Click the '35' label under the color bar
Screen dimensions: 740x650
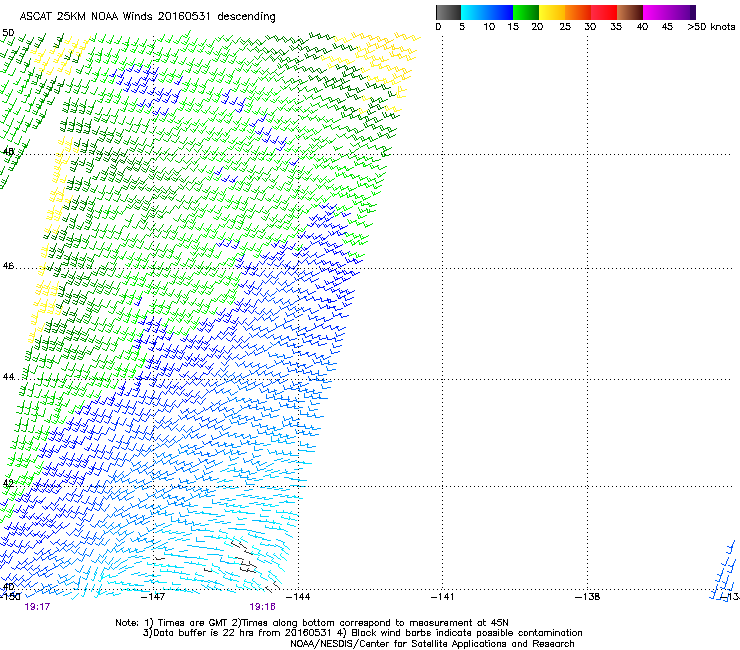click(616, 27)
